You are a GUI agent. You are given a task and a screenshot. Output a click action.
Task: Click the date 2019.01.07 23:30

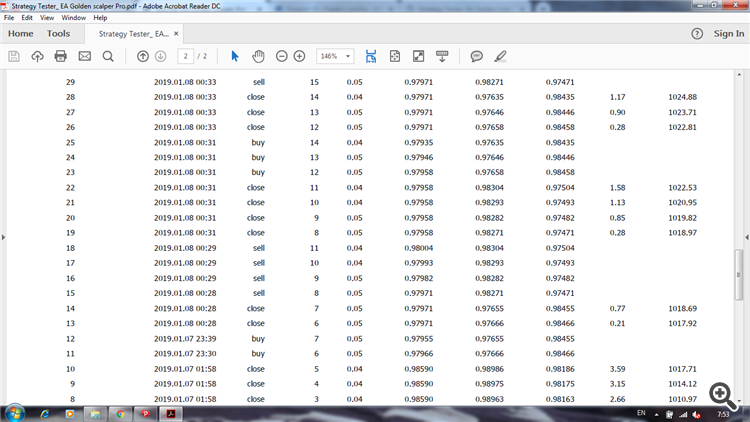(x=185, y=354)
